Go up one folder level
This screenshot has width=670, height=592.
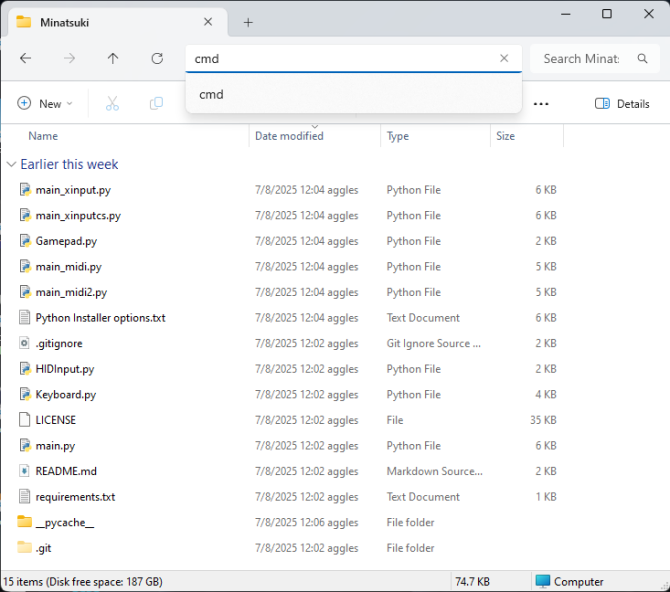pos(113,58)
